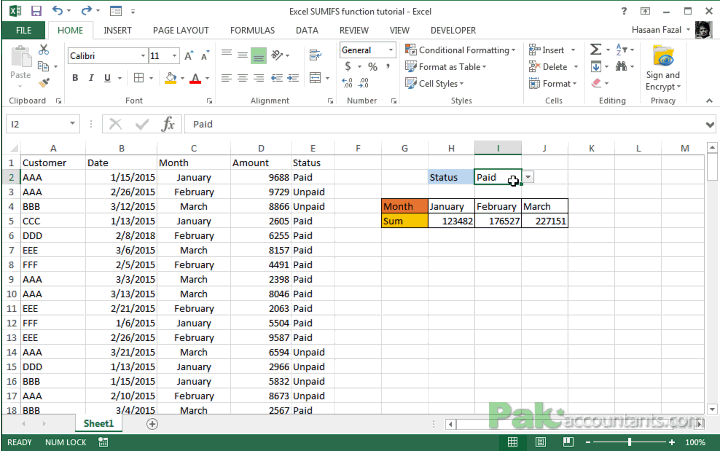Screen dimensions: 720x451
Task: Open the Paid status cell dropdown
Action: click(528, 177)
